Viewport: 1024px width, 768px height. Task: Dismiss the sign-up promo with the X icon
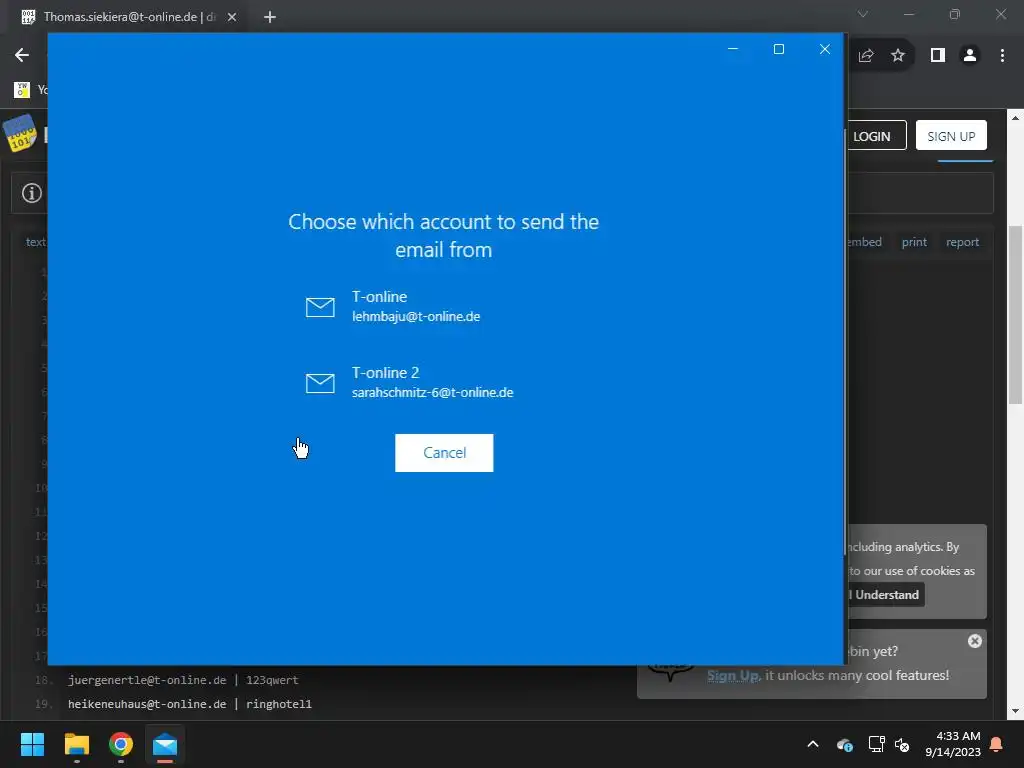coord(974,641)
